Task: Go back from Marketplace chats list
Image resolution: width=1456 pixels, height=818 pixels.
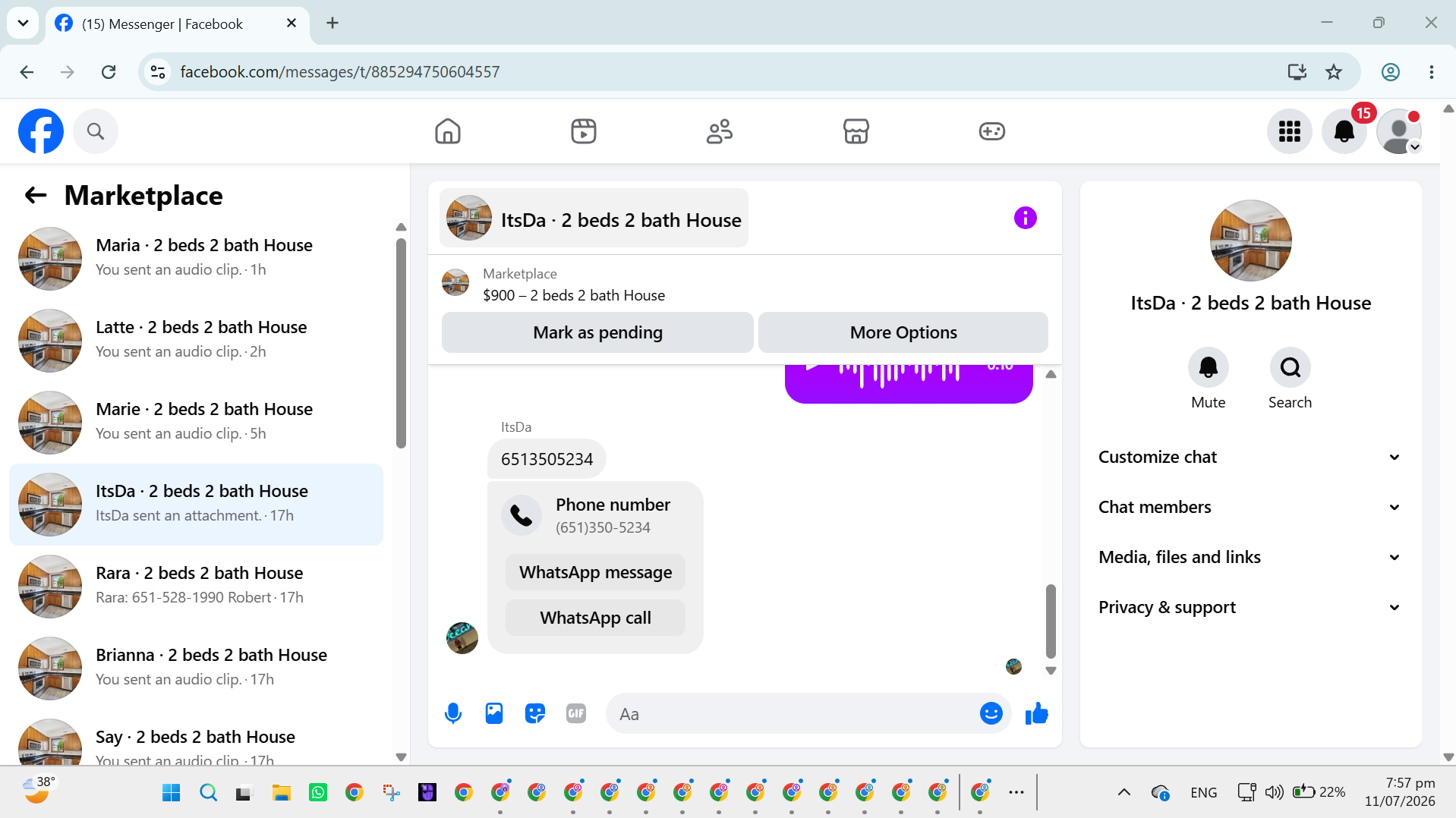Action: click(x=36, y=196)
